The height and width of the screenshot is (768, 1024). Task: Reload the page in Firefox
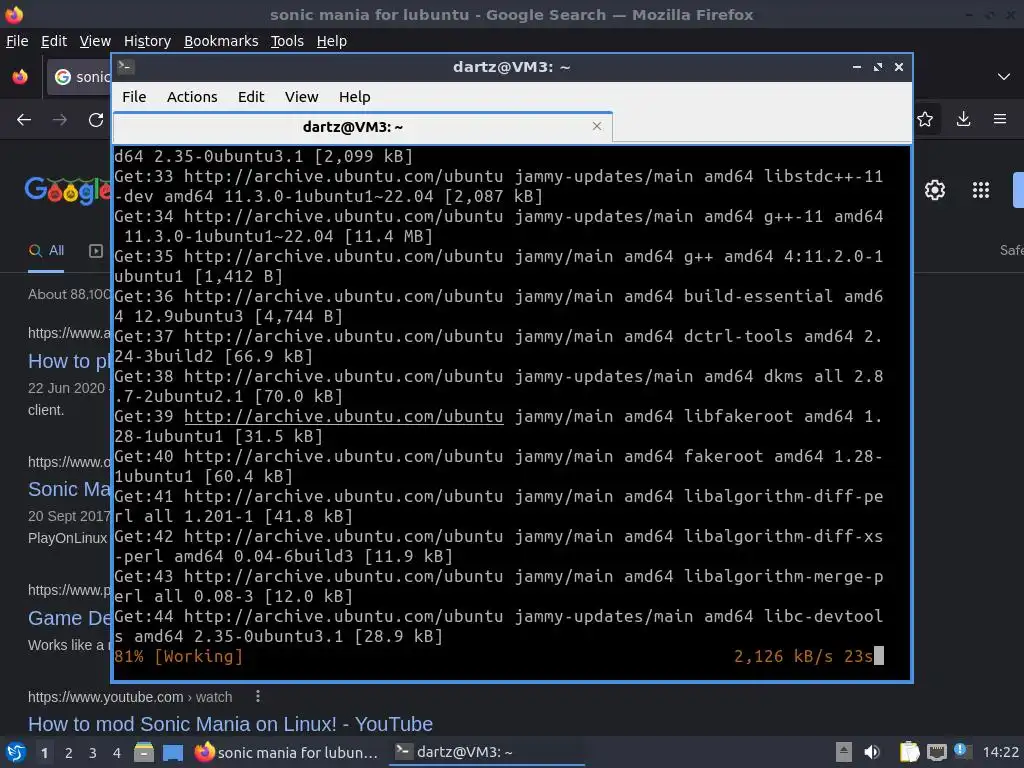[x=96, y=120]
